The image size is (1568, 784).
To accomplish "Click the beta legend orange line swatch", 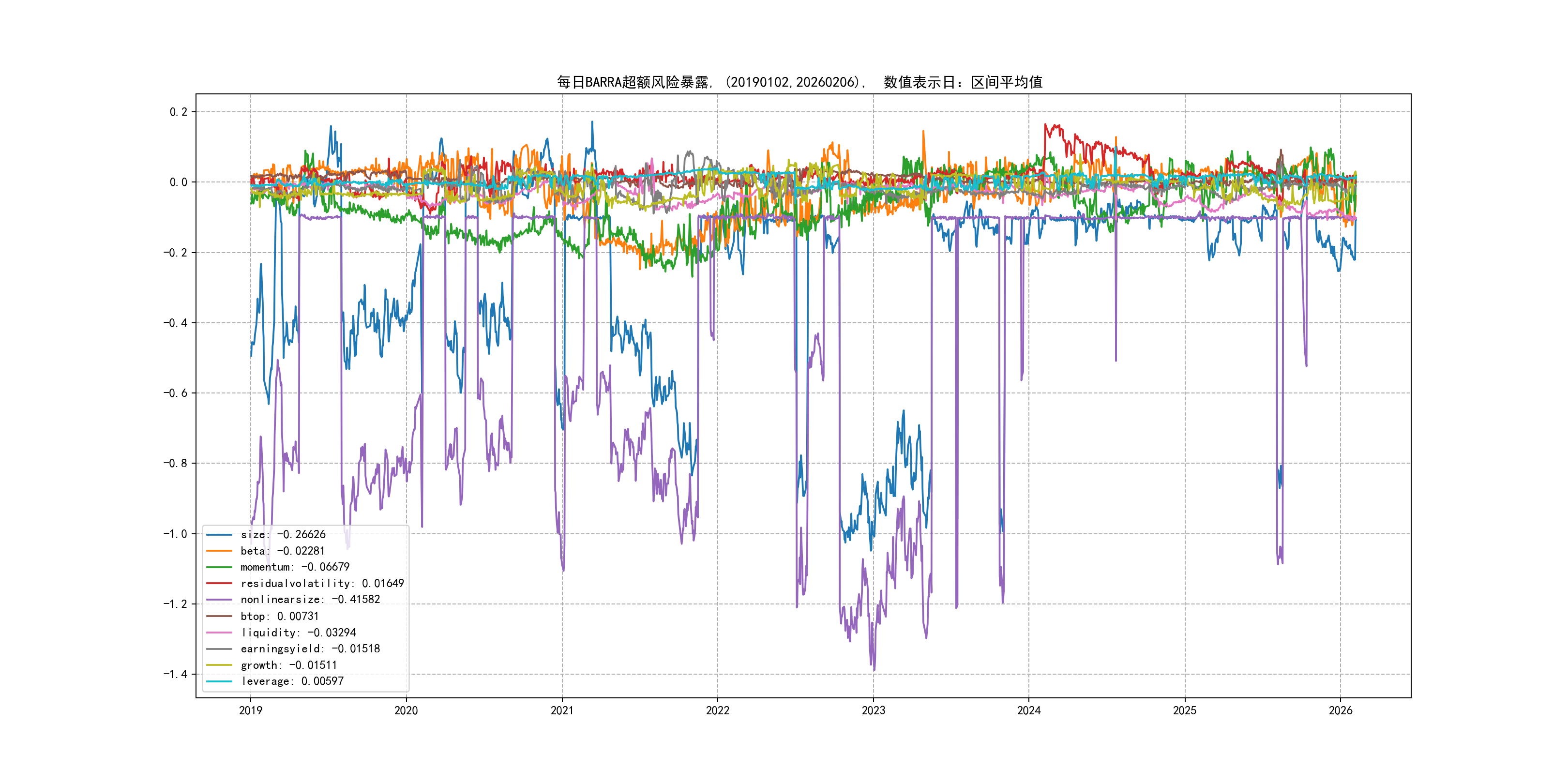I will (x=219, y=551).
